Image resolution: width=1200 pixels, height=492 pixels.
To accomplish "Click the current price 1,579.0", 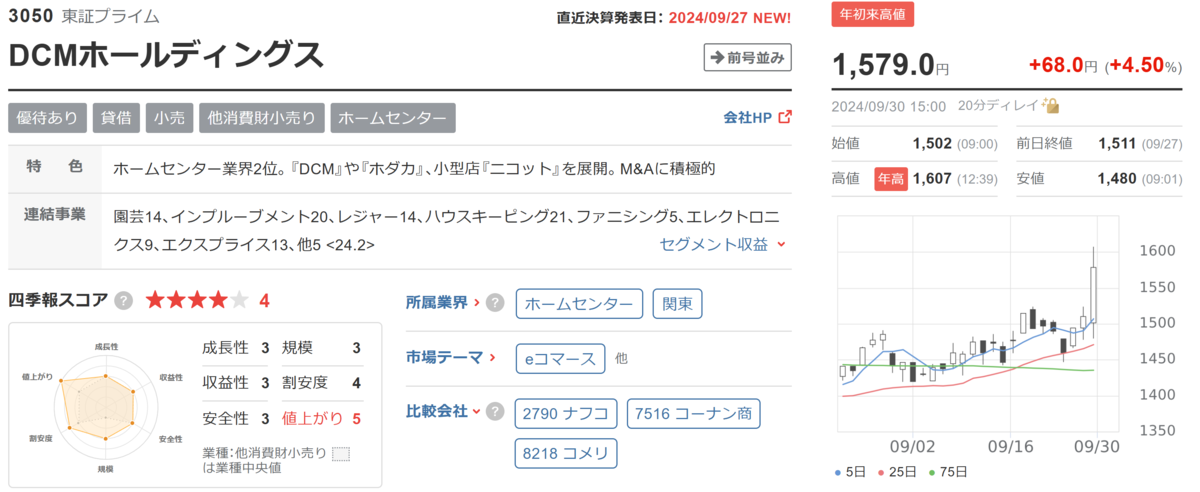I will (884, 65).
